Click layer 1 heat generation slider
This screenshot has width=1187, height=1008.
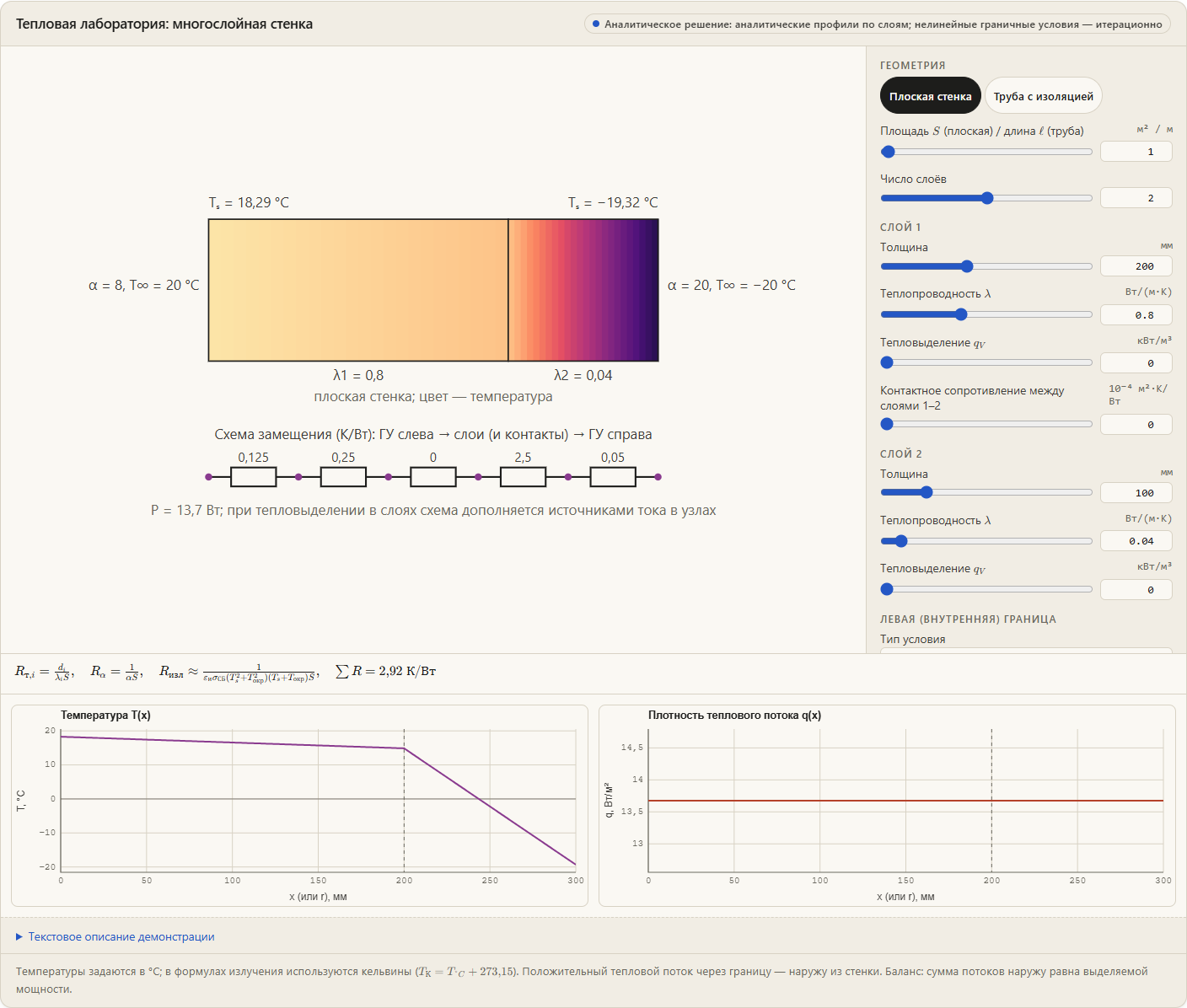tap(986, 362)
